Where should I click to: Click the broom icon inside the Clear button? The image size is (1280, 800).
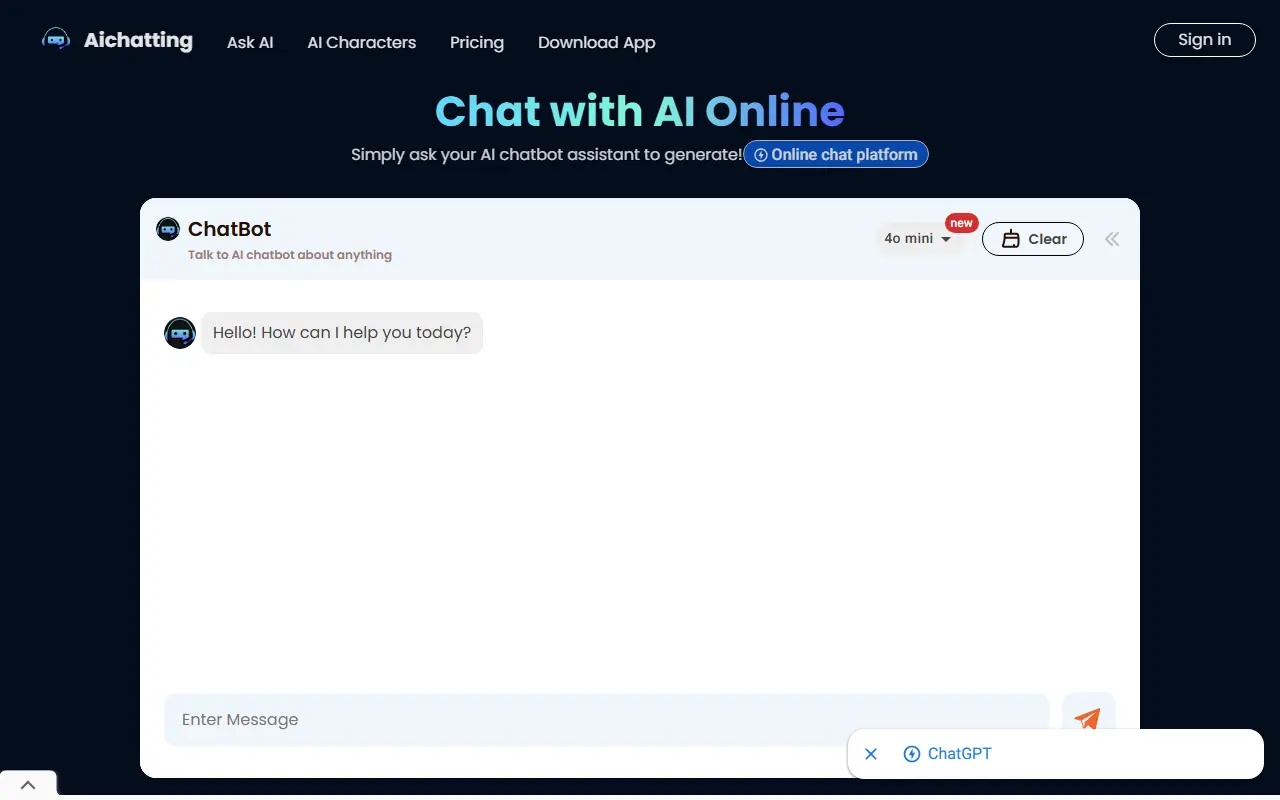(x=1012, y=238)
